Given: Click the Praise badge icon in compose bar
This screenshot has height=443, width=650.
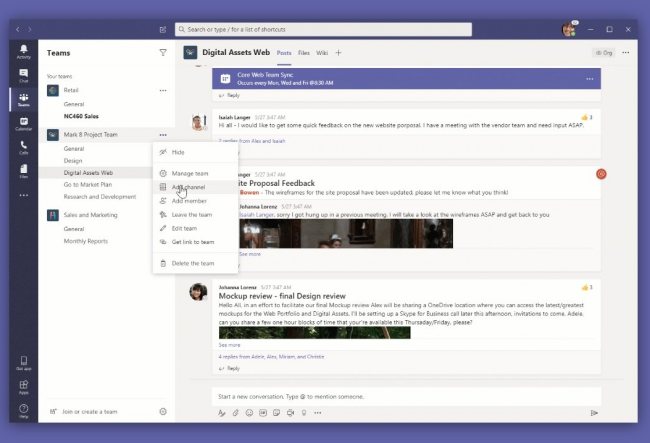Looking at the screenshot, I should pyautogui.click(x=304, y=413).
